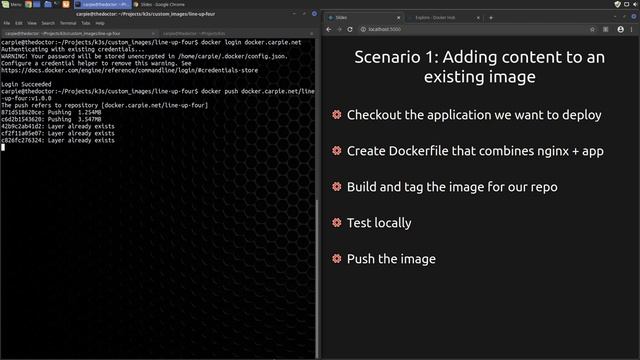Click the 'Login Succeeded' output line
640x360 pixels.
pos(26,84)
